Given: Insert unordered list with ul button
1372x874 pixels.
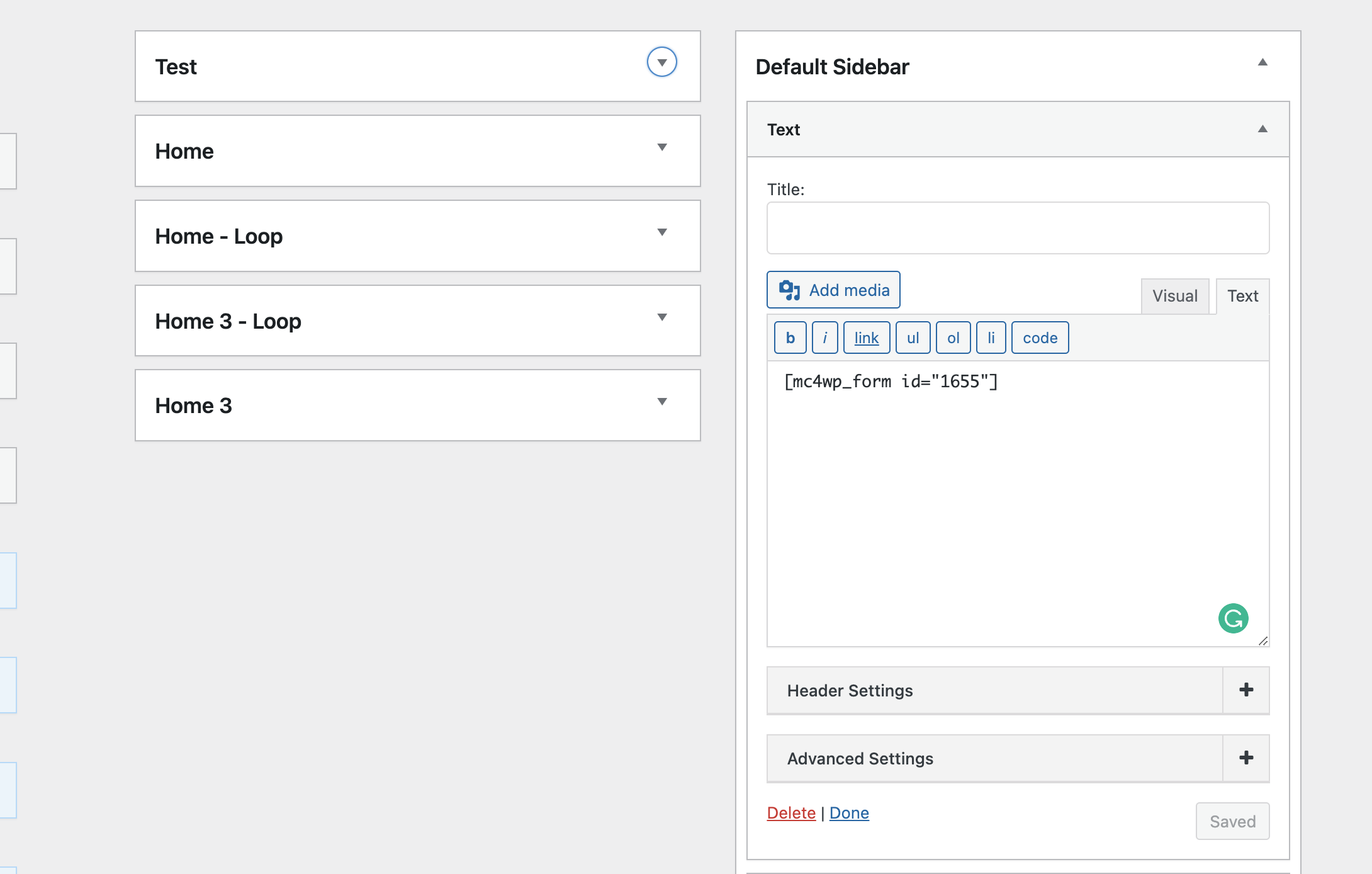Looking at the screenshot, I should (x=913, y=338).
